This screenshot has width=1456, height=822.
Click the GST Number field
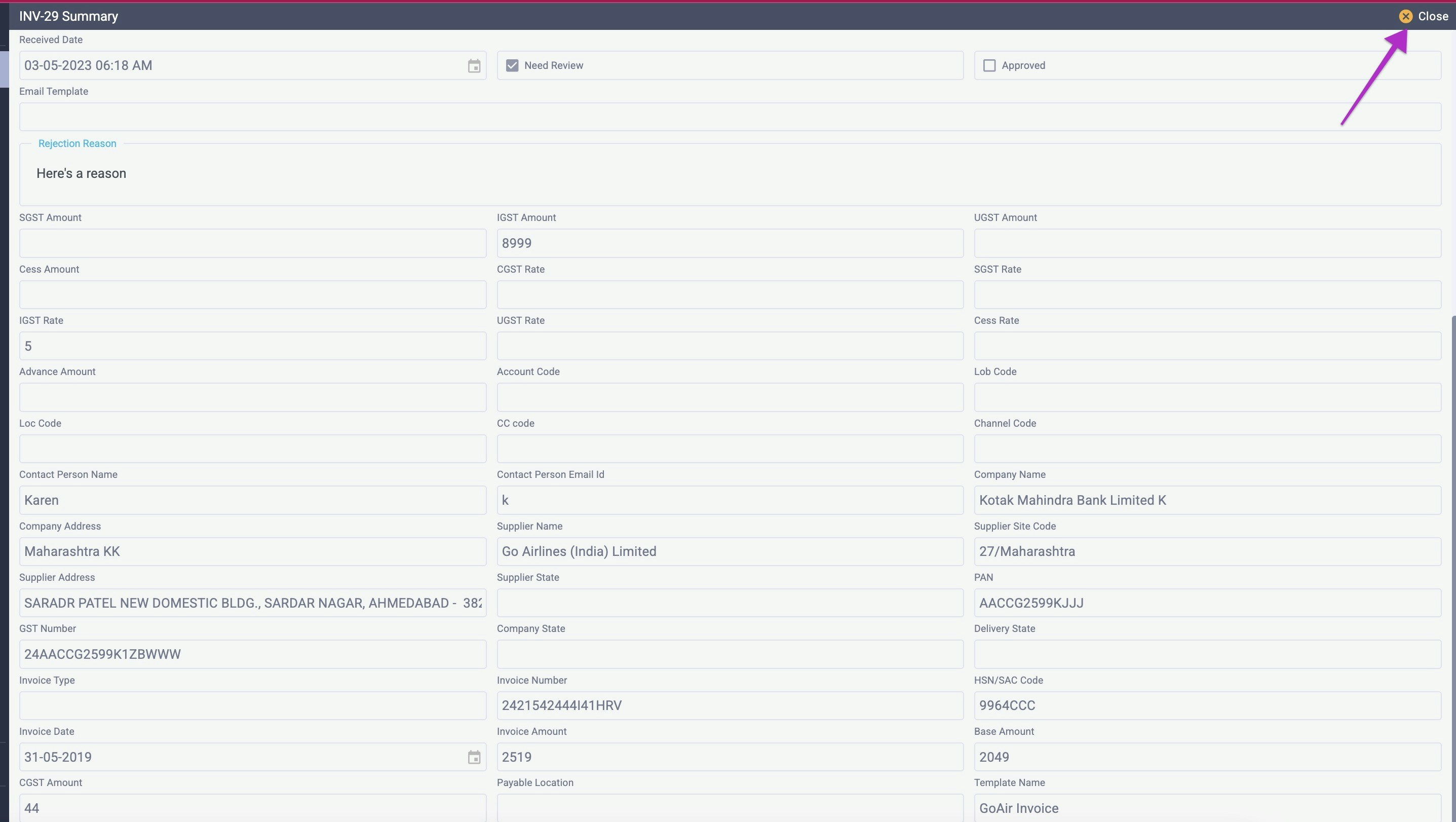(252, 654)
